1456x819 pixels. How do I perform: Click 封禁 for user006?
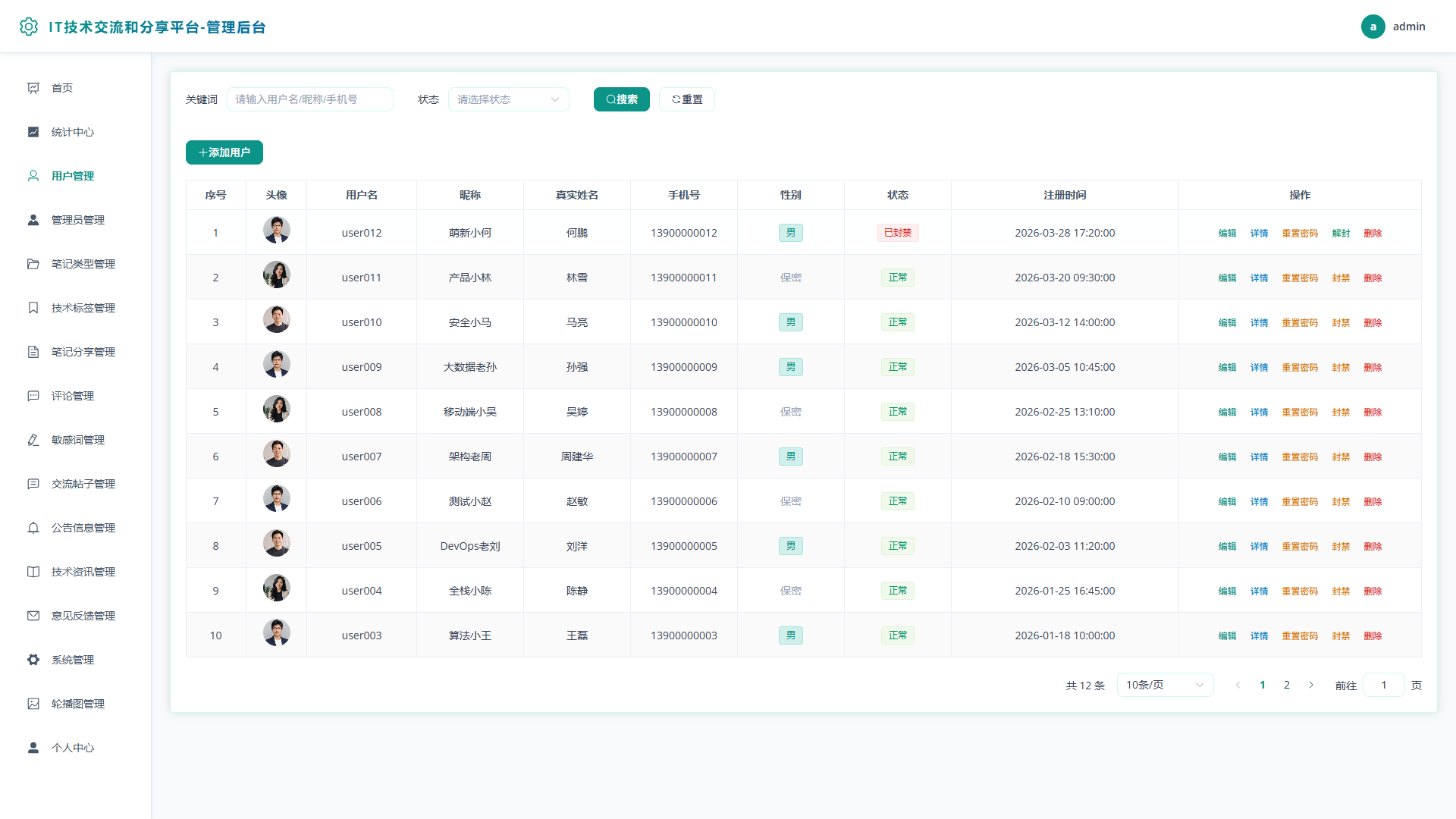(x=1341, y=501)
